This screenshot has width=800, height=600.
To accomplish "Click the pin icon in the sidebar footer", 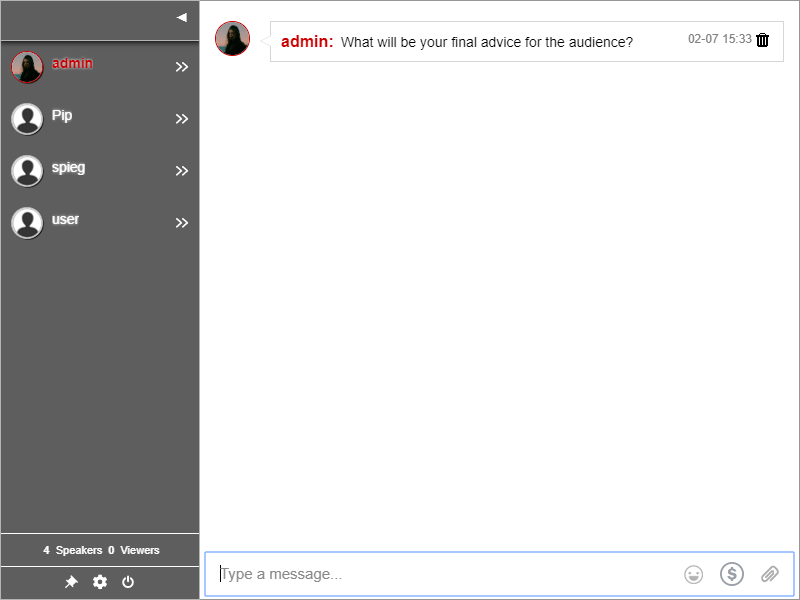I will pos(71,582).
